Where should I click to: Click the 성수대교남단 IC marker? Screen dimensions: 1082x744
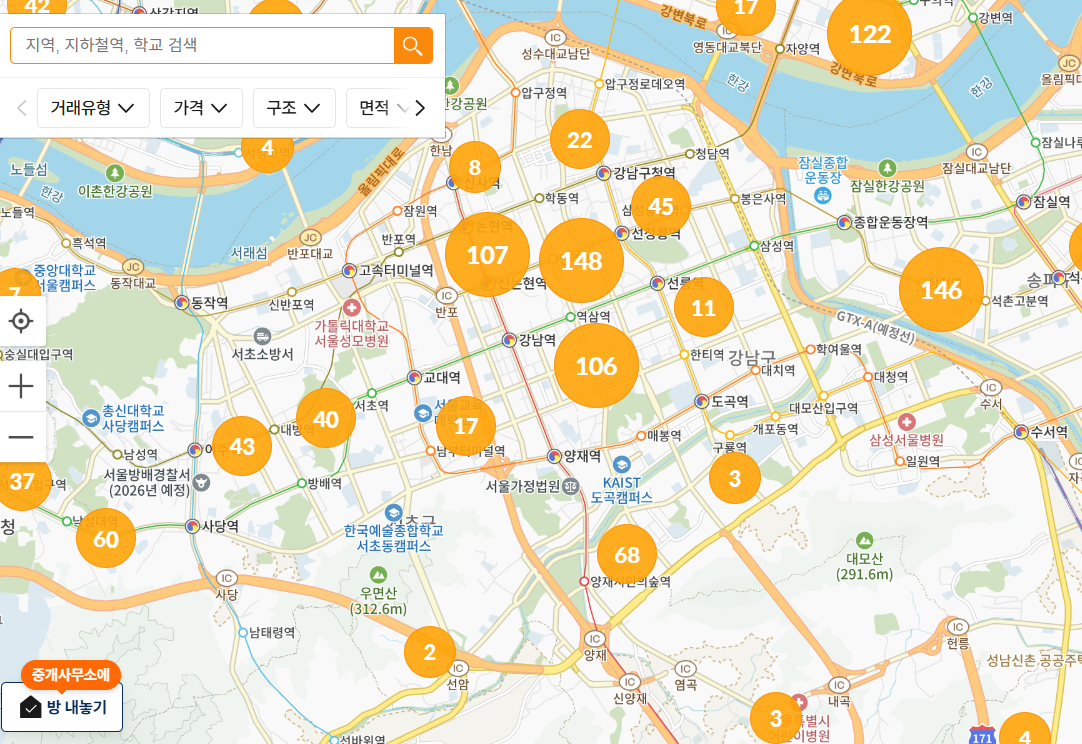click(x=555, y=37)
